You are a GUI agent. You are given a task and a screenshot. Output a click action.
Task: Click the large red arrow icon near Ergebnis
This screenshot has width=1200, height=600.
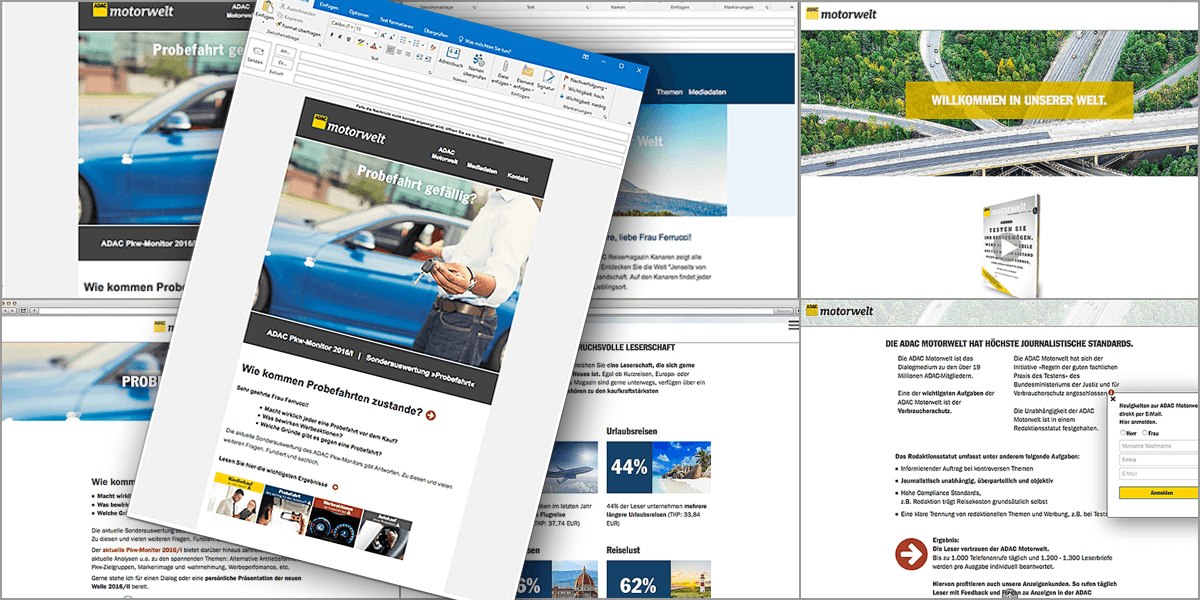click(910, 552)
